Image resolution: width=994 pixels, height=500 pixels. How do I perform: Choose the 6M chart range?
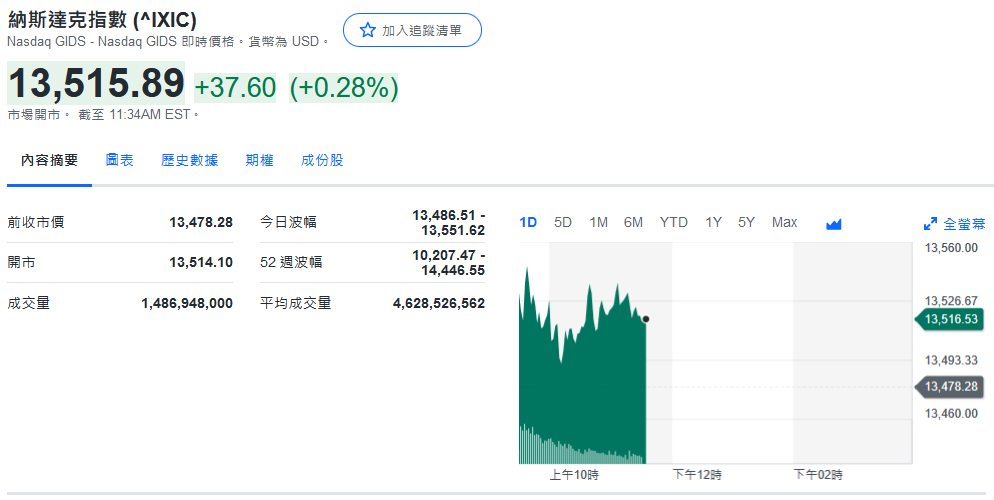(633, 222)
